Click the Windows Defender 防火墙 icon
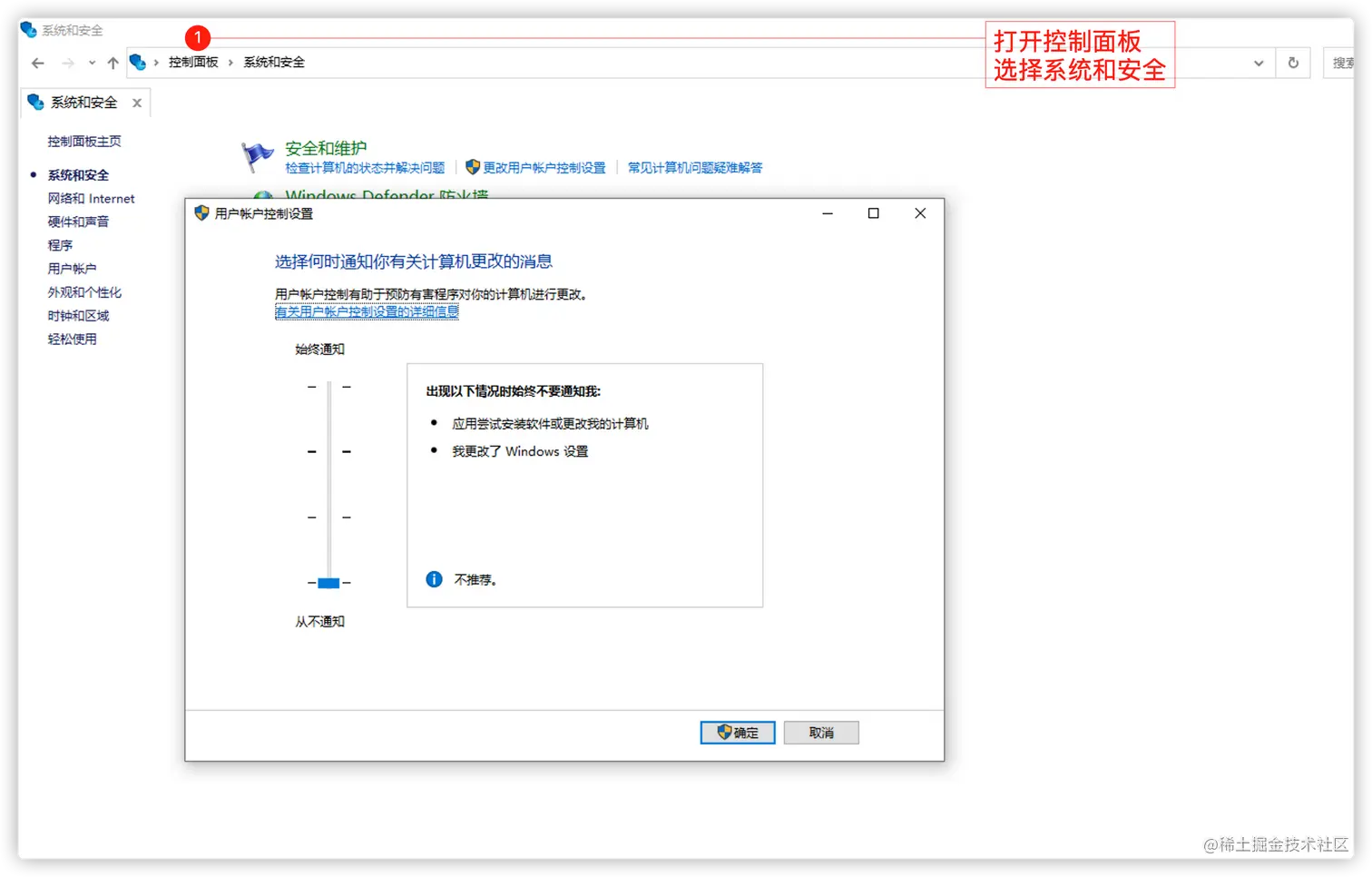1372x877 pixels. [262, 195]
